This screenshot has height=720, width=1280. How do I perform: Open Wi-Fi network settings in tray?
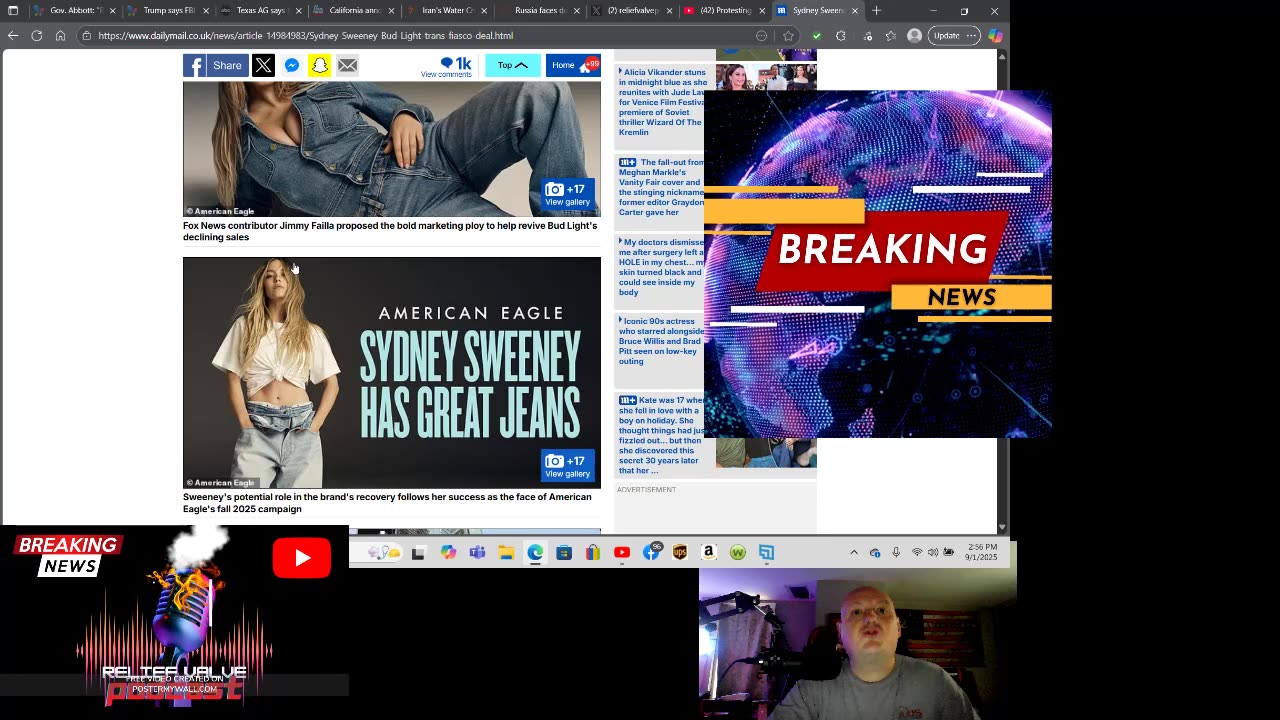[x=917, y=553]
